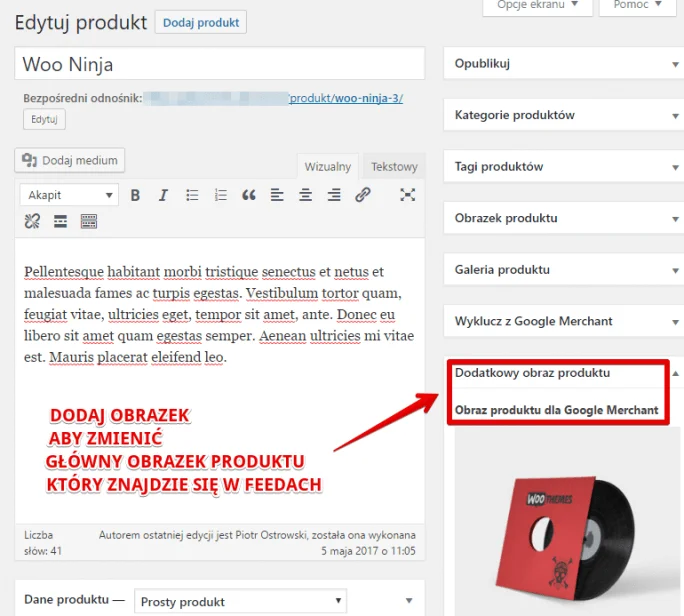This screenshot has height=616, width=684.
Task: Switch to the Wizualny editor tab
Action: pos(328,166)
